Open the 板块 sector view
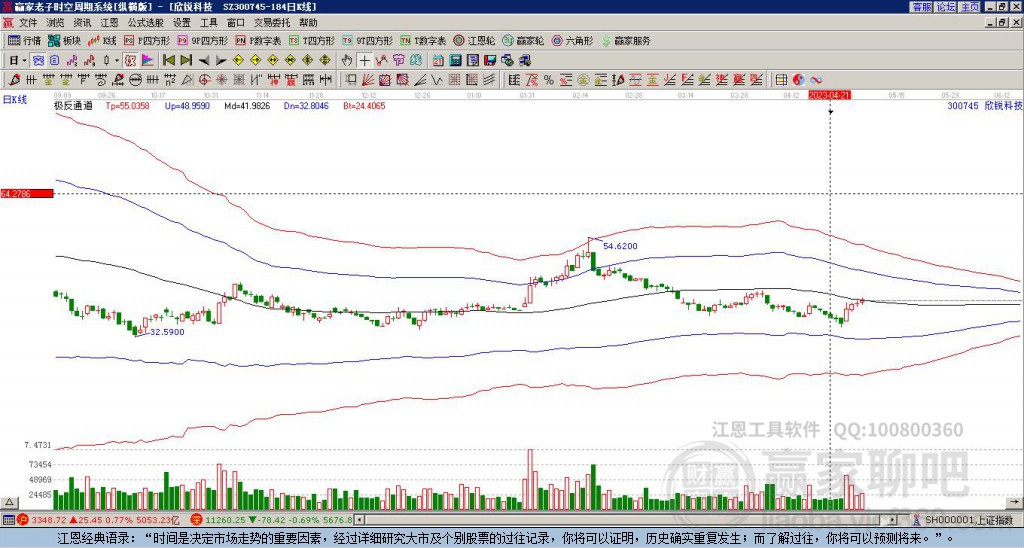This screenshot has height=548, width=1024. coord(64,40)
